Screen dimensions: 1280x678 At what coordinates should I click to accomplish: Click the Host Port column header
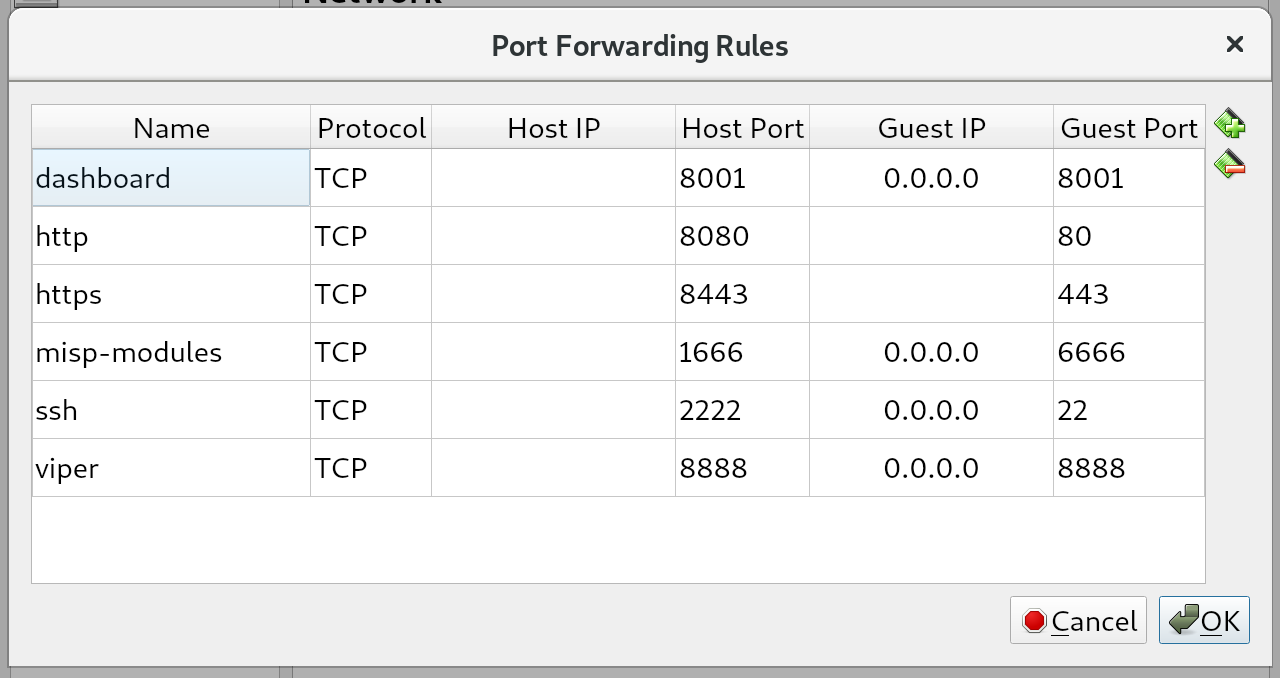pyautogui.click(x=742, y=128)
